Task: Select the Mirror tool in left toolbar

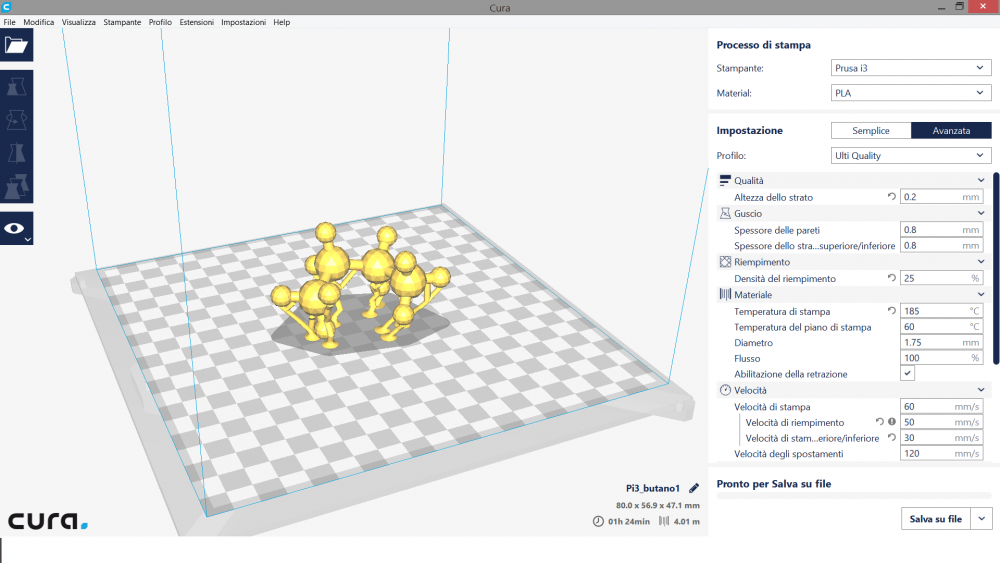Action: [16, 153]
